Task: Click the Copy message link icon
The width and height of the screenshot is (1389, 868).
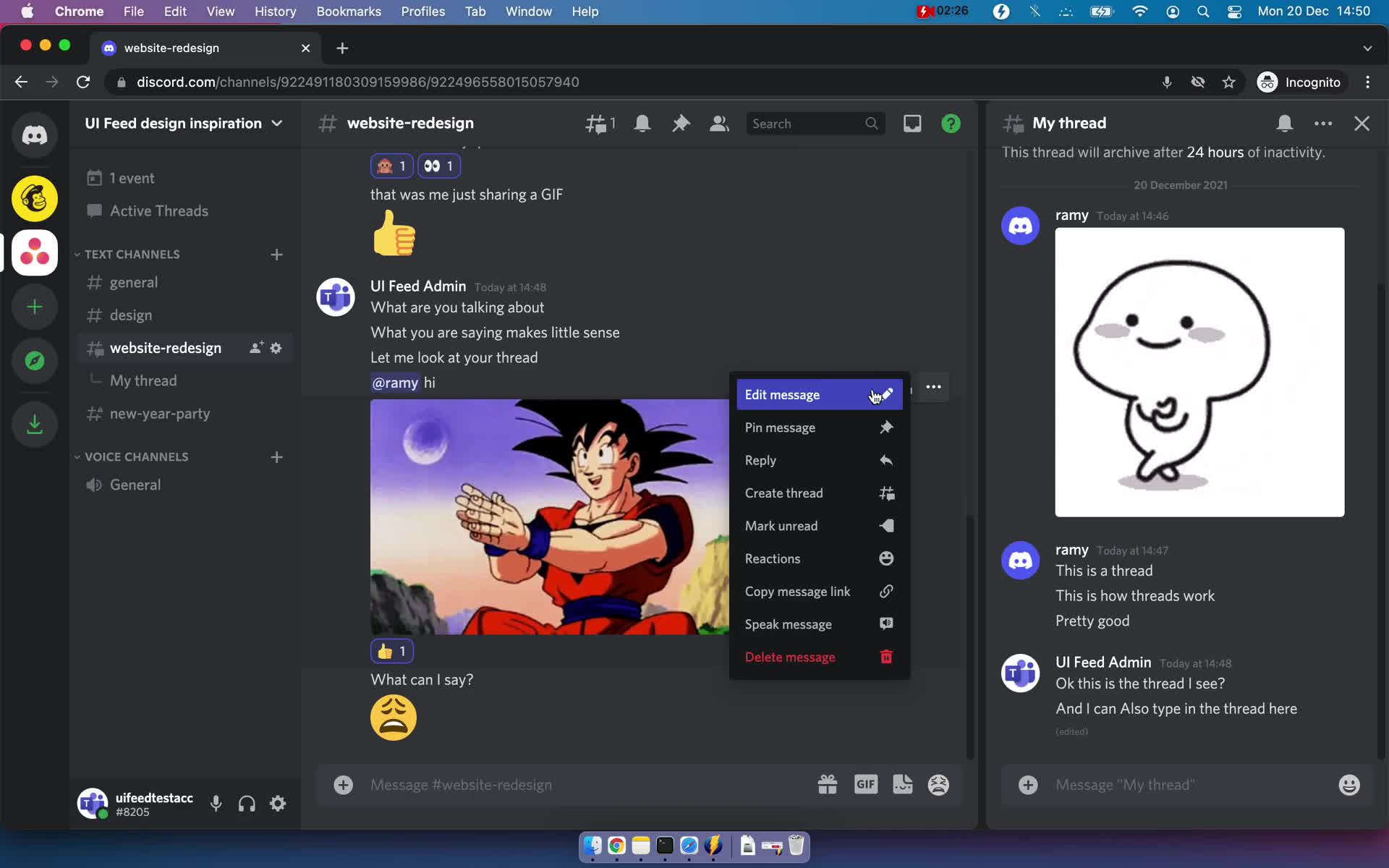Action: pos(885,591)
